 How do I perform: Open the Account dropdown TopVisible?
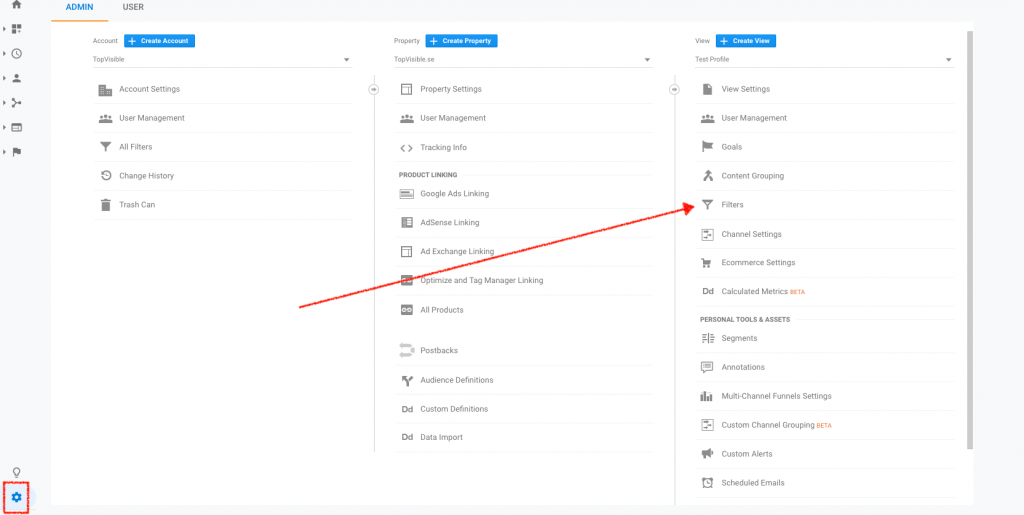222,59
